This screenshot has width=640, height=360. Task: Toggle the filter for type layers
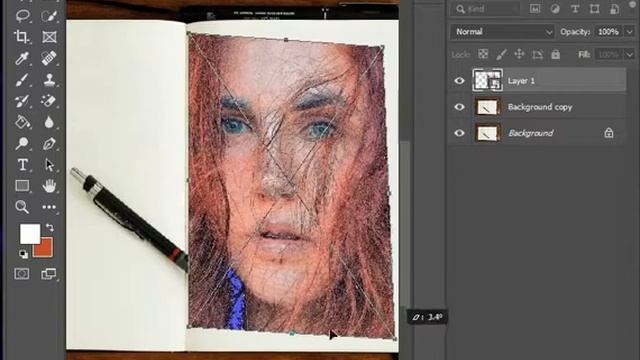(x=575, y=9)
